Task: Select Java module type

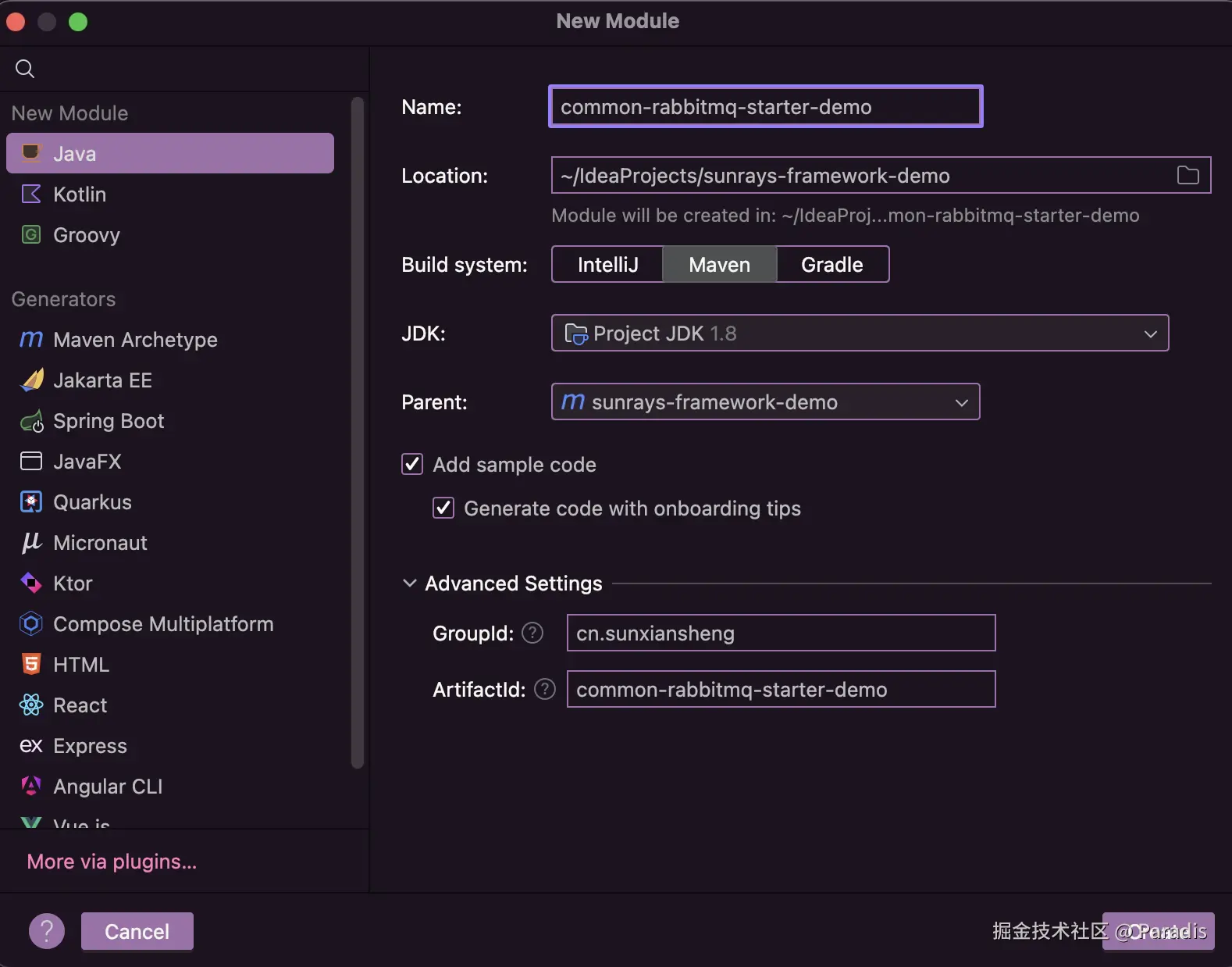Action: [x=170, y=153]
